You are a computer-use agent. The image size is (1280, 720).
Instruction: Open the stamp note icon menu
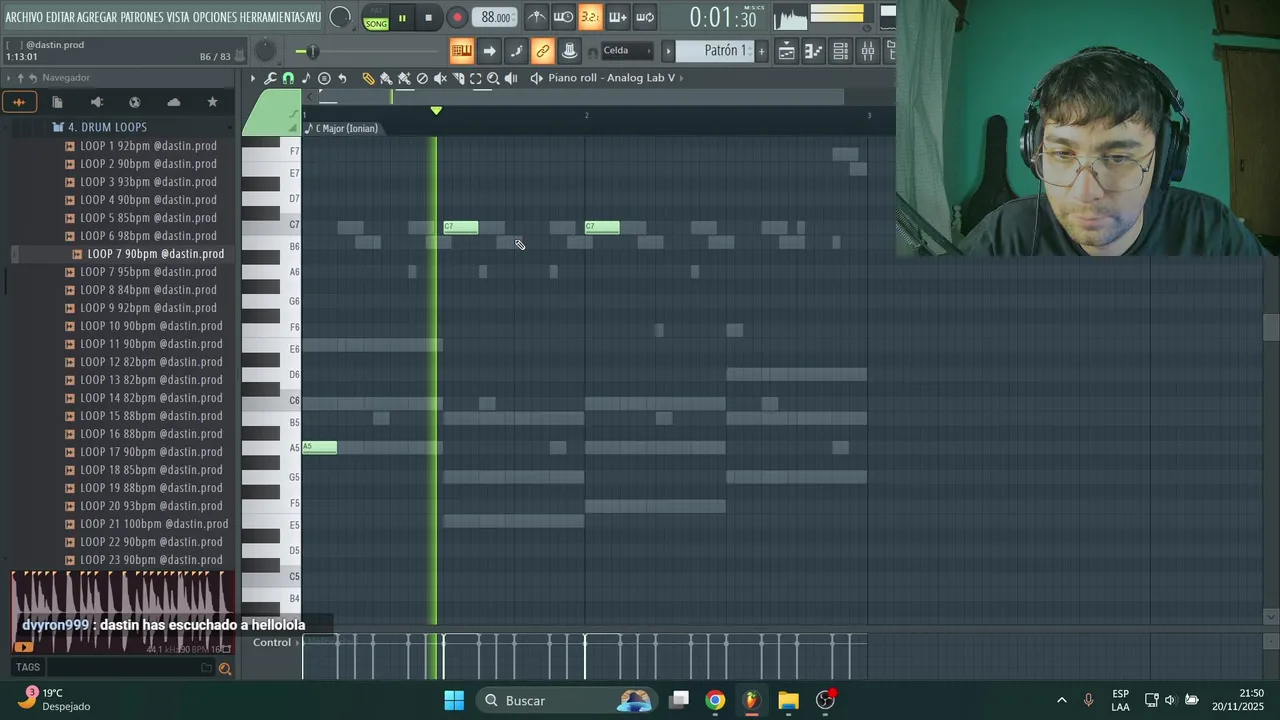point(306,78)
